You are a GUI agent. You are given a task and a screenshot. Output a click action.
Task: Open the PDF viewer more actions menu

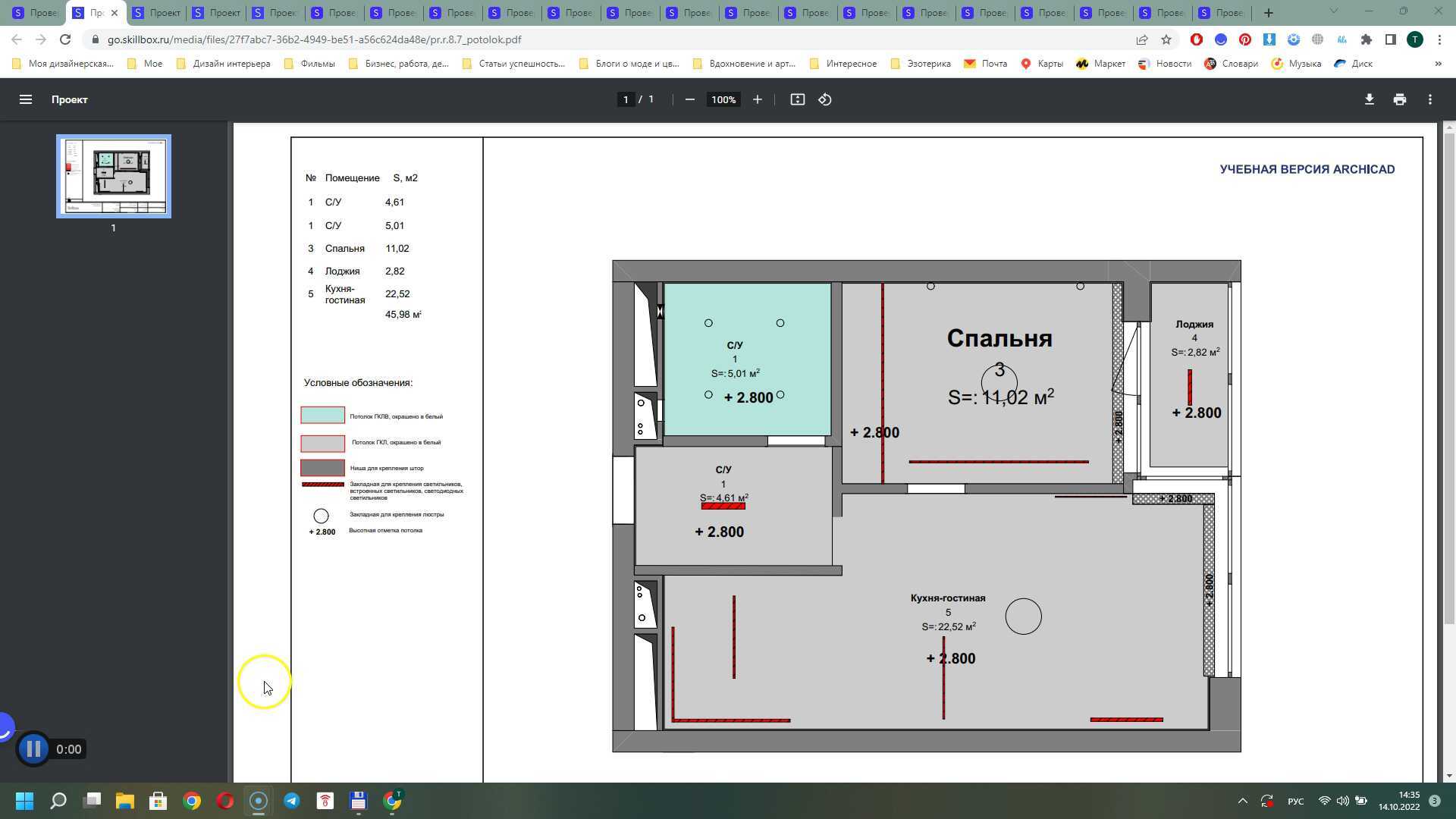click(x=1429, y=99)
